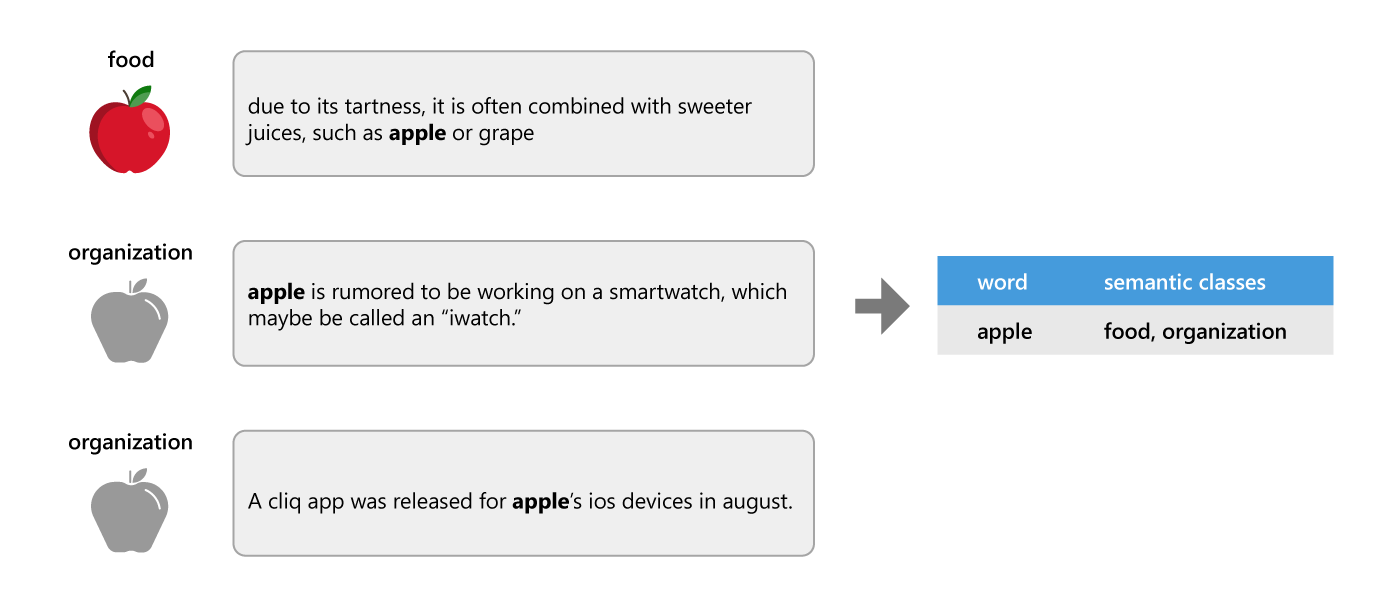This screenshot has height=595, width=1400.
Task: Select the text box about the cliq app
Action: [523, 493]
